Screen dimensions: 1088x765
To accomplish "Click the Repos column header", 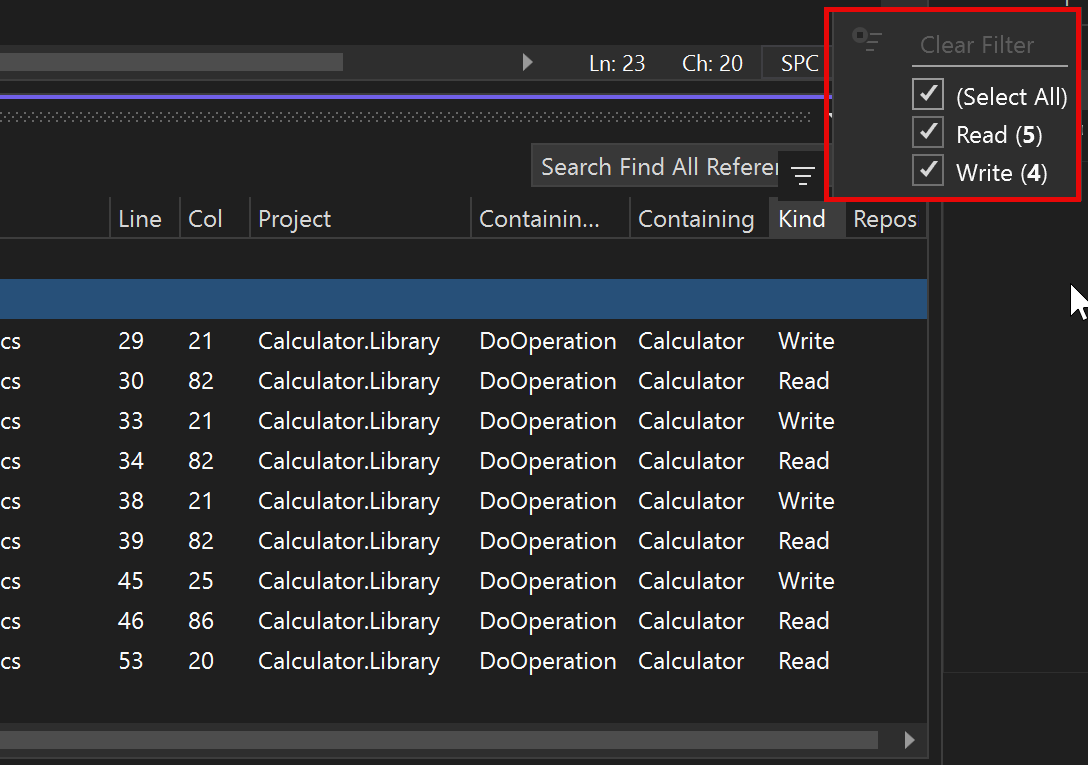I will pos(886,219).
